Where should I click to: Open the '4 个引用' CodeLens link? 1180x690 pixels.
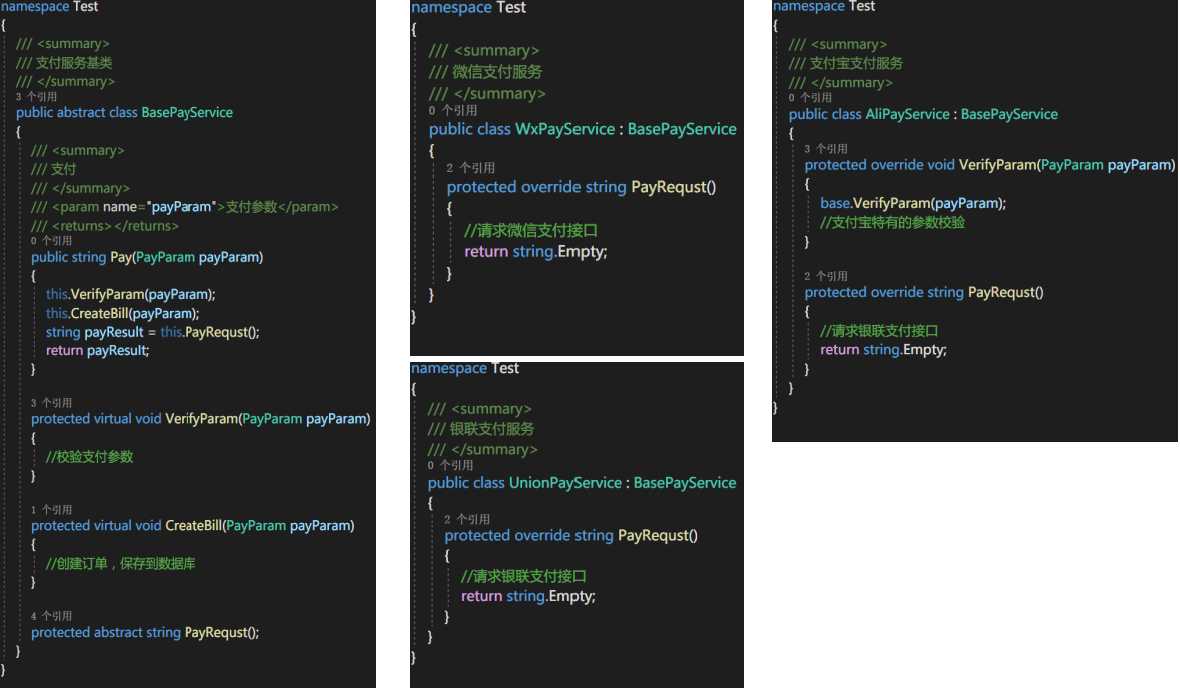51,616
